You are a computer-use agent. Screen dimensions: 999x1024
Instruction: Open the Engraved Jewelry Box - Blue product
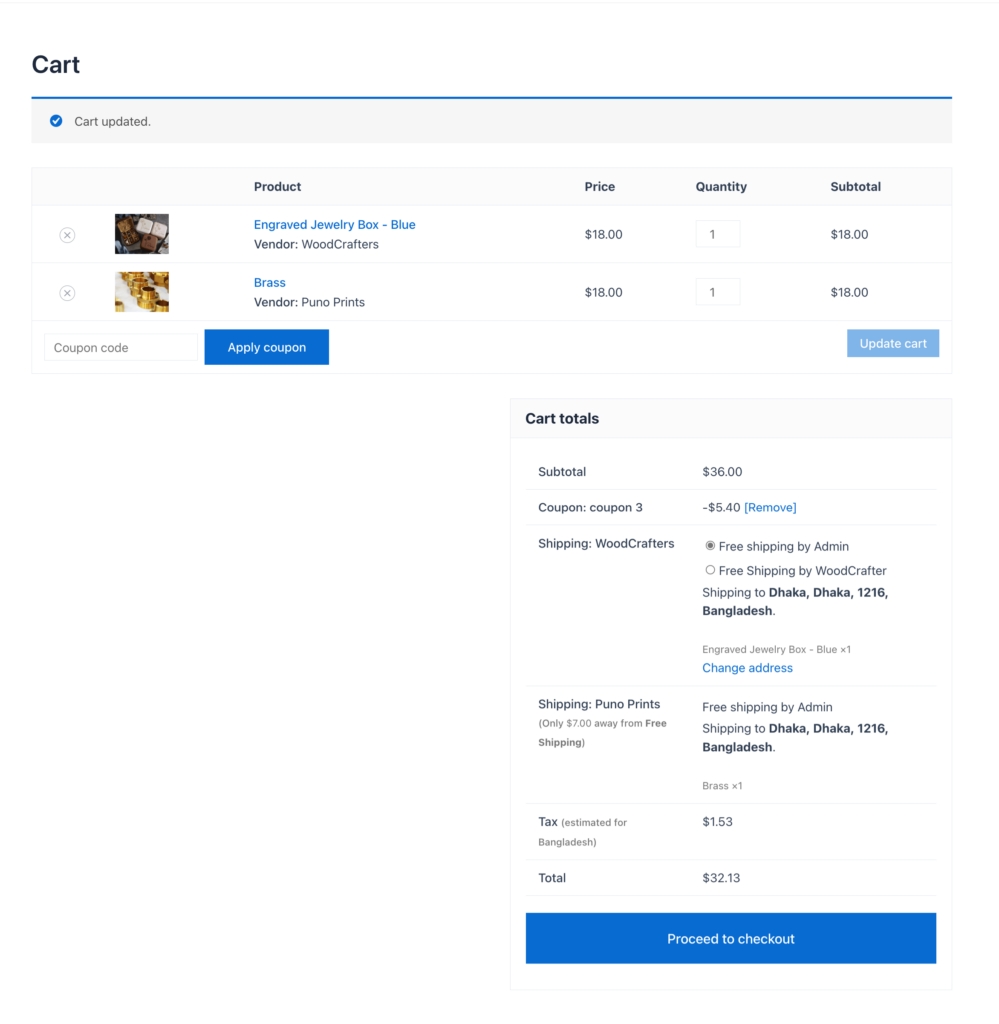point(334,224)
